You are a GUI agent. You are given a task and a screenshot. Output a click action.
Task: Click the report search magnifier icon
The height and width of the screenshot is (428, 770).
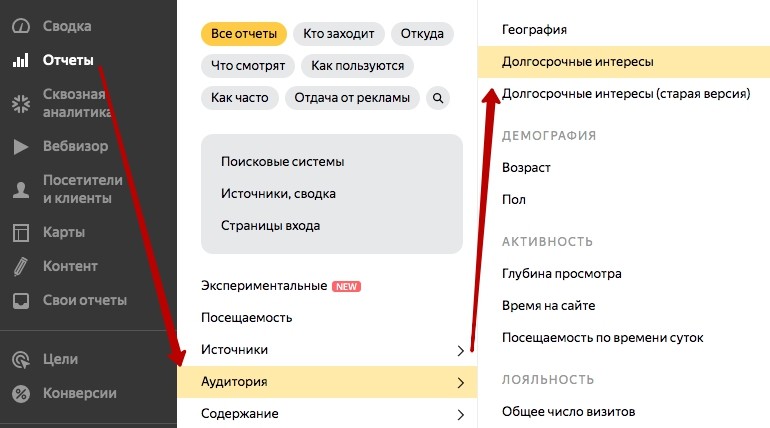[437, 98]
